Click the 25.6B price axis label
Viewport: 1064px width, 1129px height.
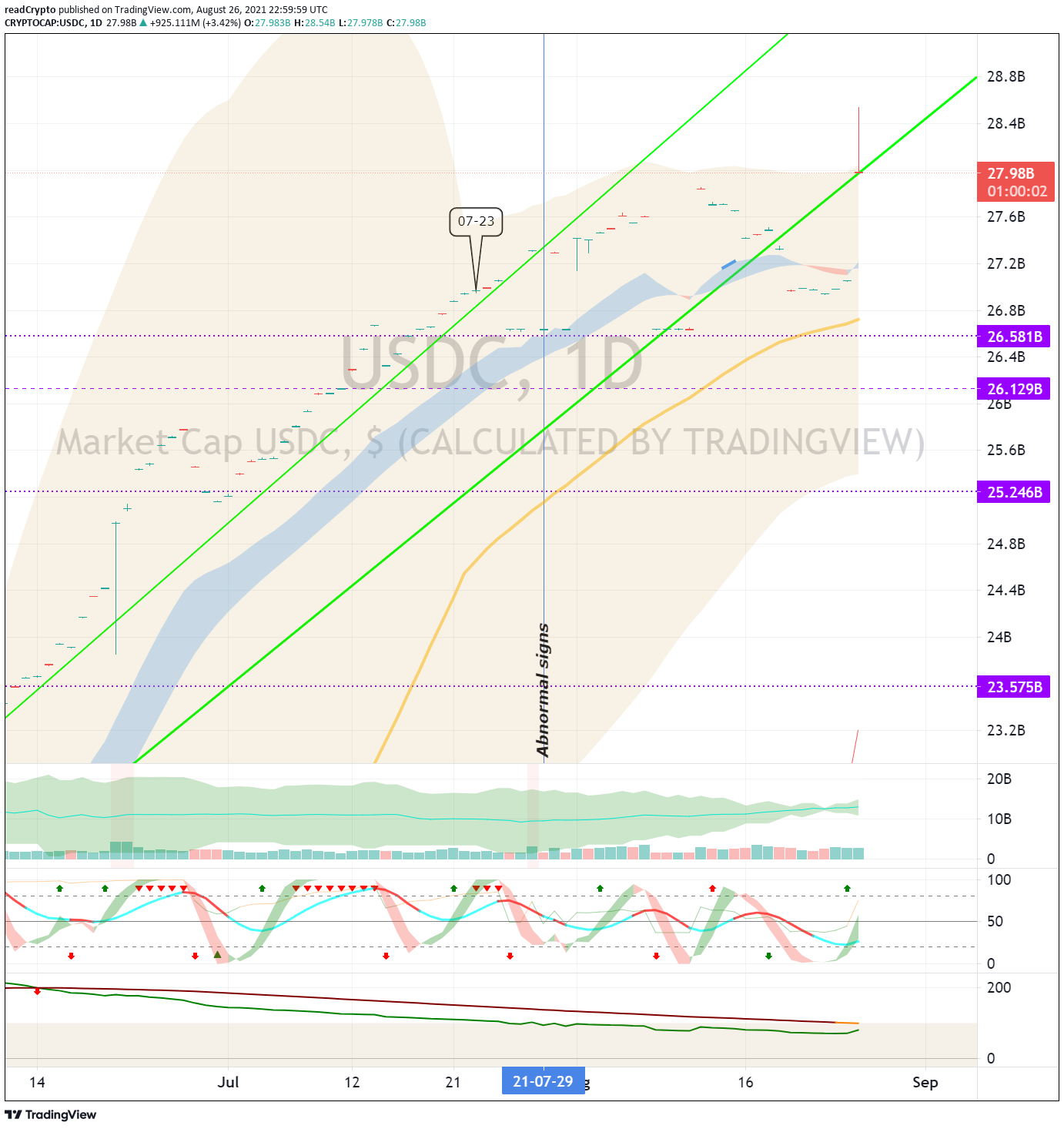click(x=1005, y=450)
